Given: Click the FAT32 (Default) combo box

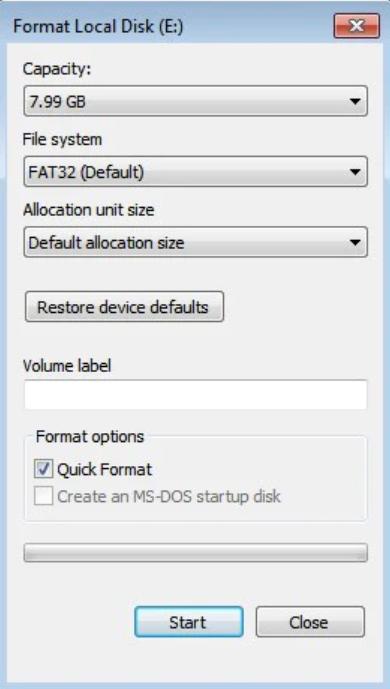Looking at the screenshot, I should point(195,172).
